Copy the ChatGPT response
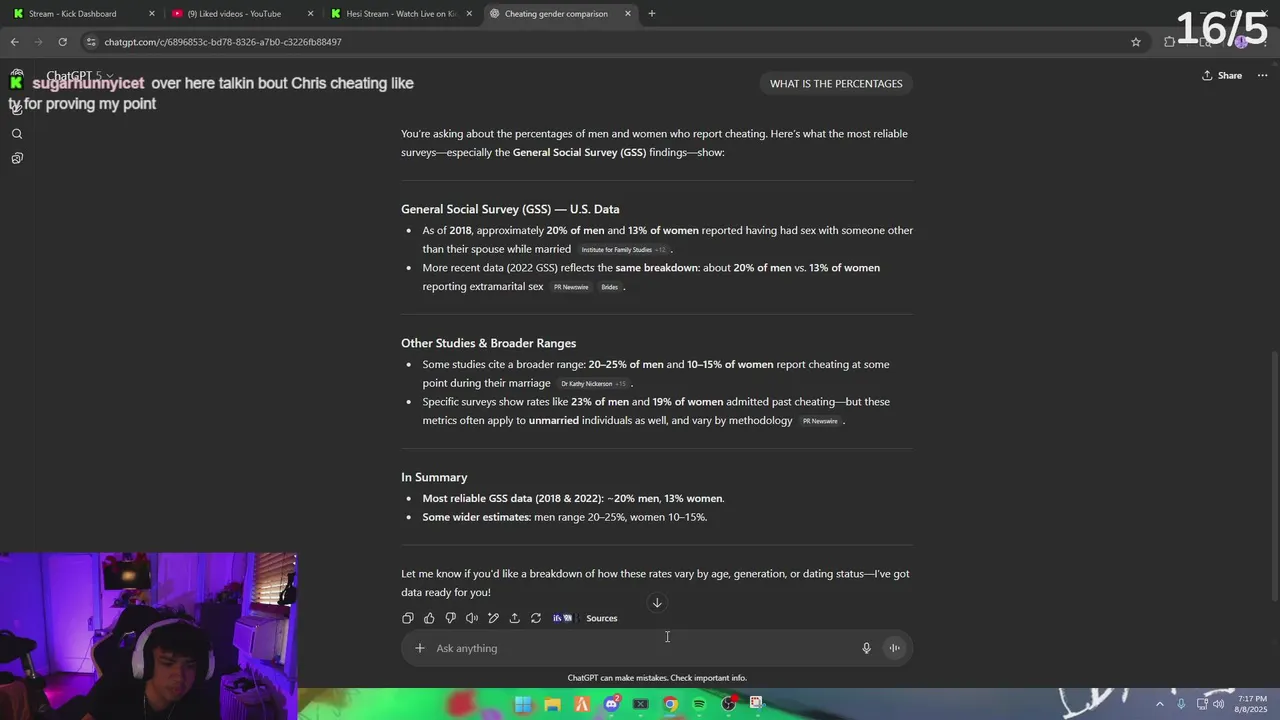Image resolution: width=1280 pixels, height=720 pixels. click(407, 618)
